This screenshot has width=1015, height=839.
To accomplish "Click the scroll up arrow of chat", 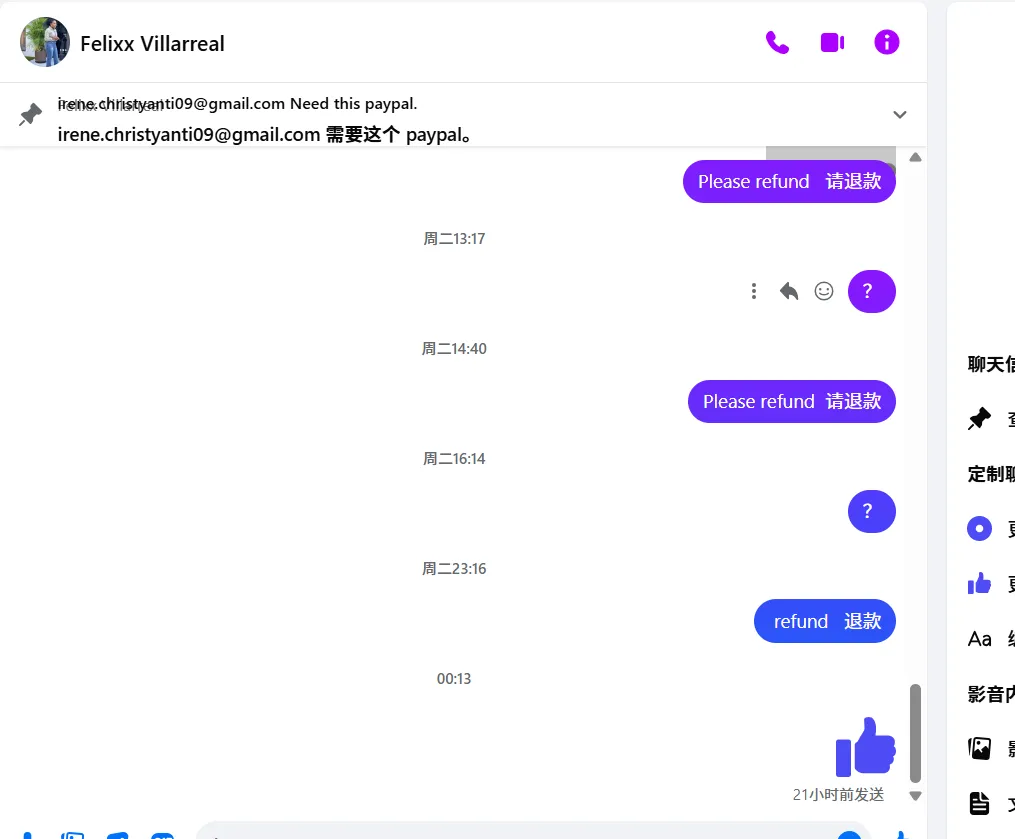I will click(x=915, y=157).
